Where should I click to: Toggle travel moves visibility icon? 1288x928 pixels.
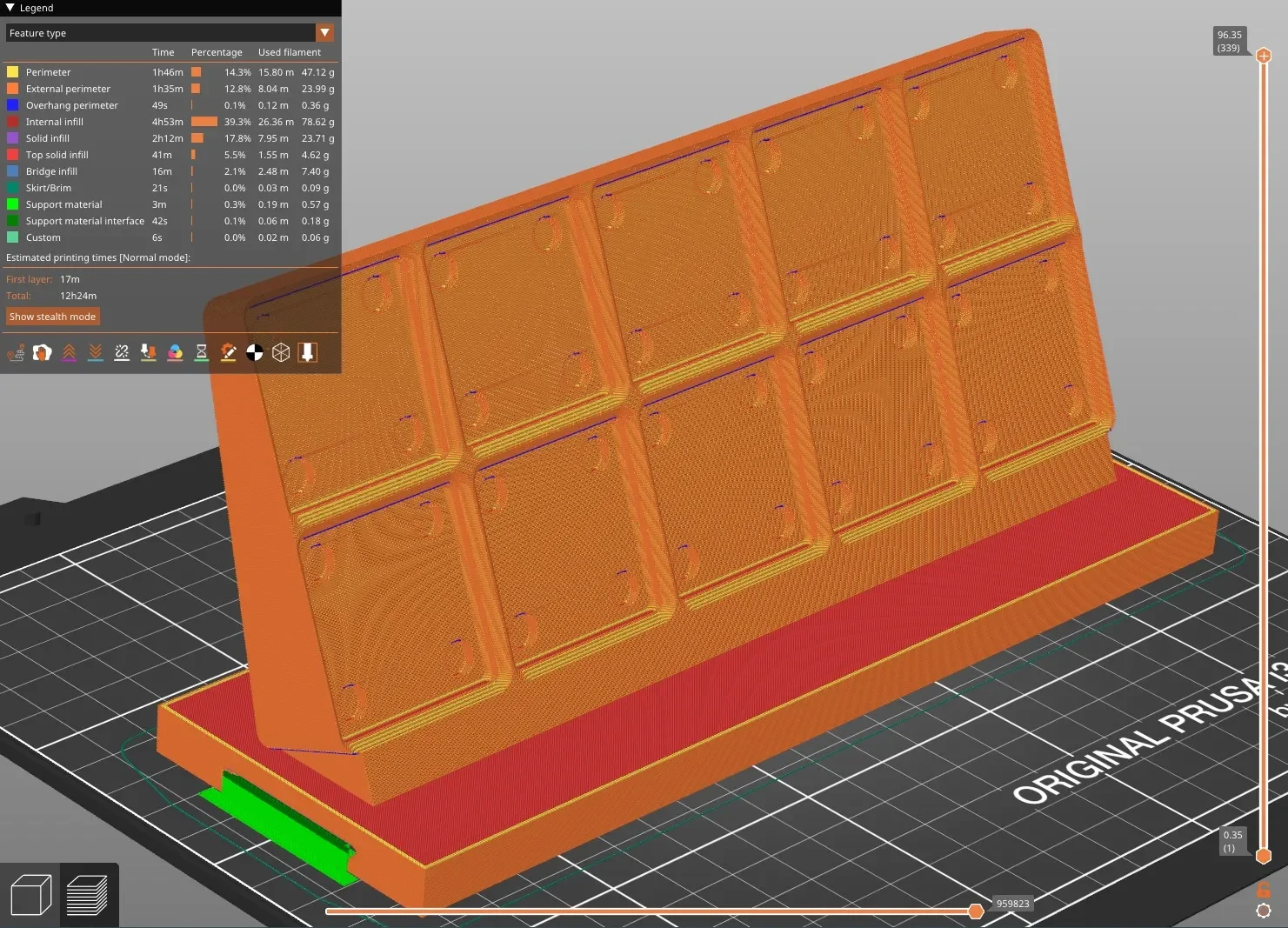(x=16, y=352)
